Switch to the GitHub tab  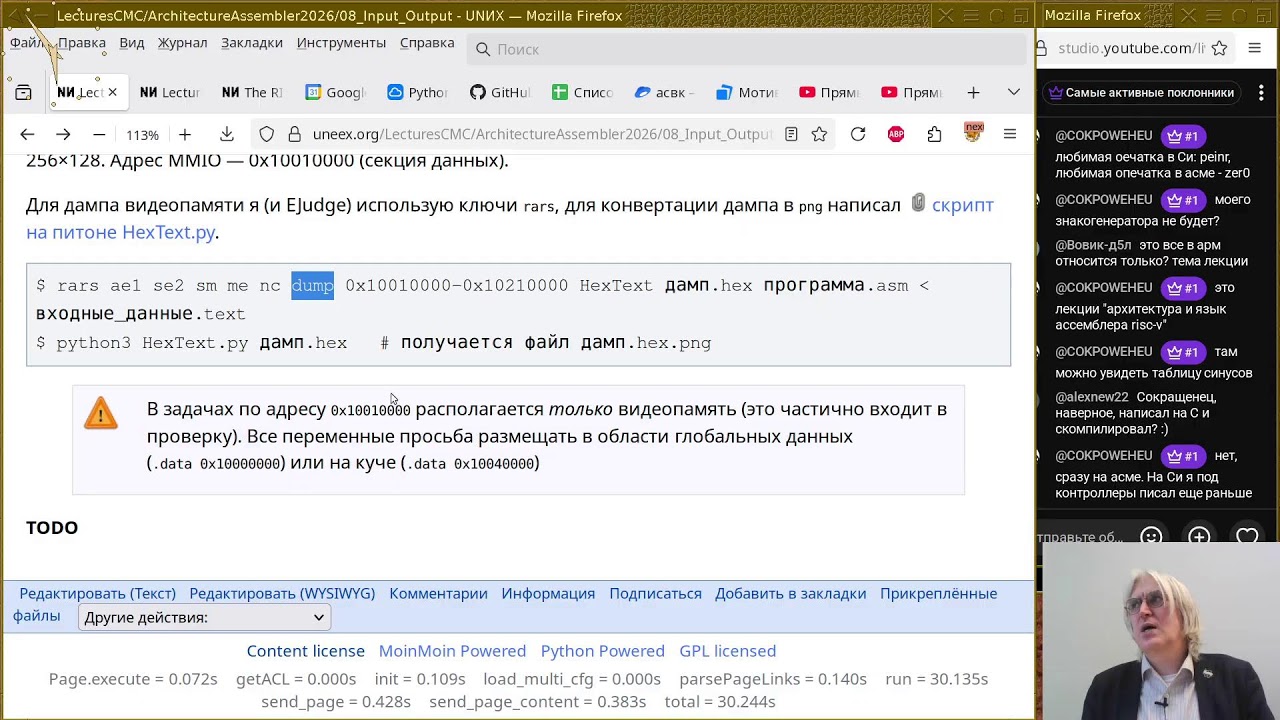click(501, 92)
